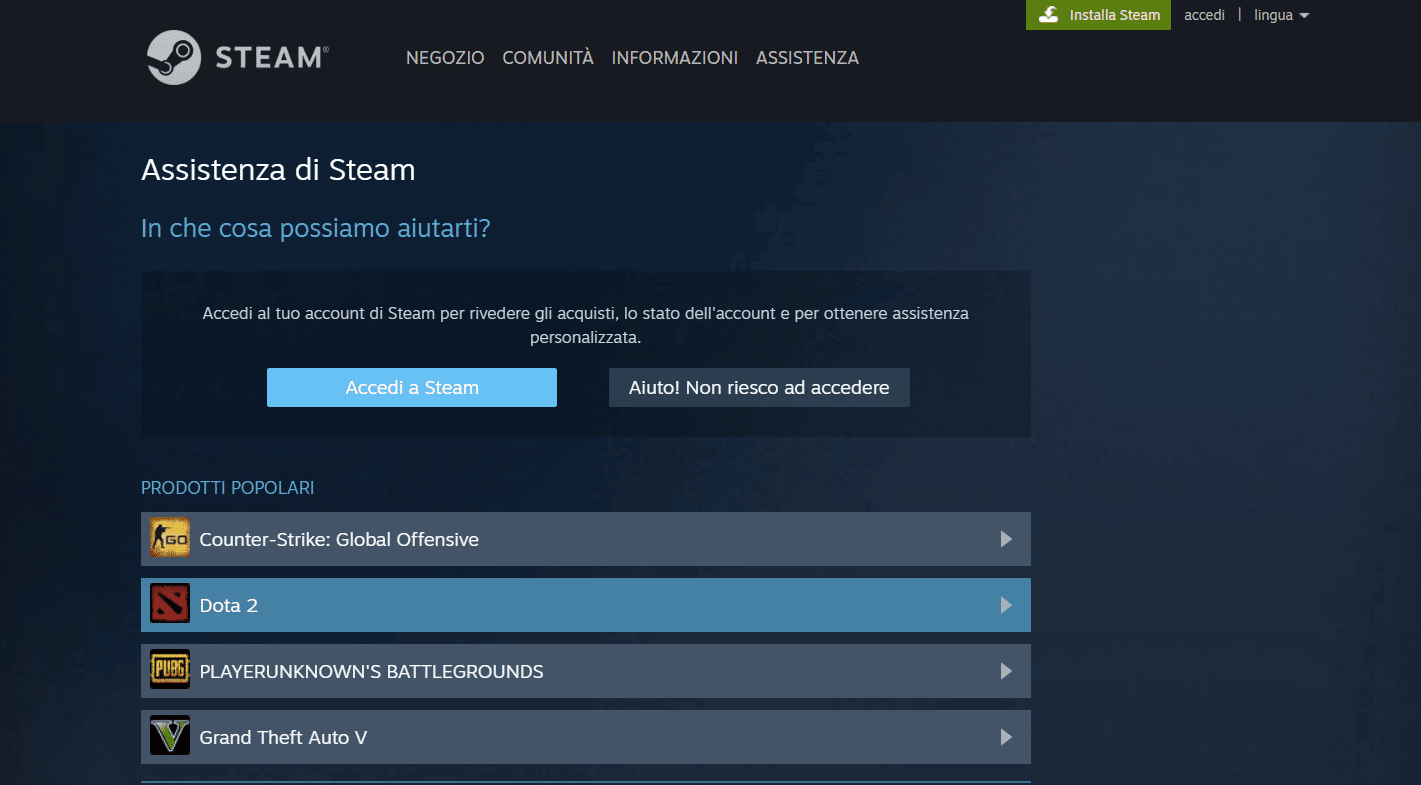Expand the Dota 2 support entry arrow

tap(1006, 604)
